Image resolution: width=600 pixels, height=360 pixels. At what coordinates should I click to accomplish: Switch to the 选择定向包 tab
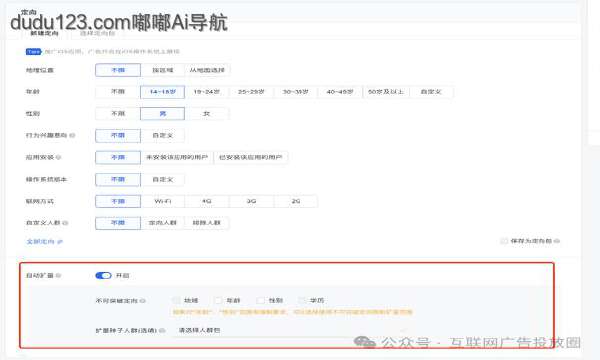click(x=97, y=33)
